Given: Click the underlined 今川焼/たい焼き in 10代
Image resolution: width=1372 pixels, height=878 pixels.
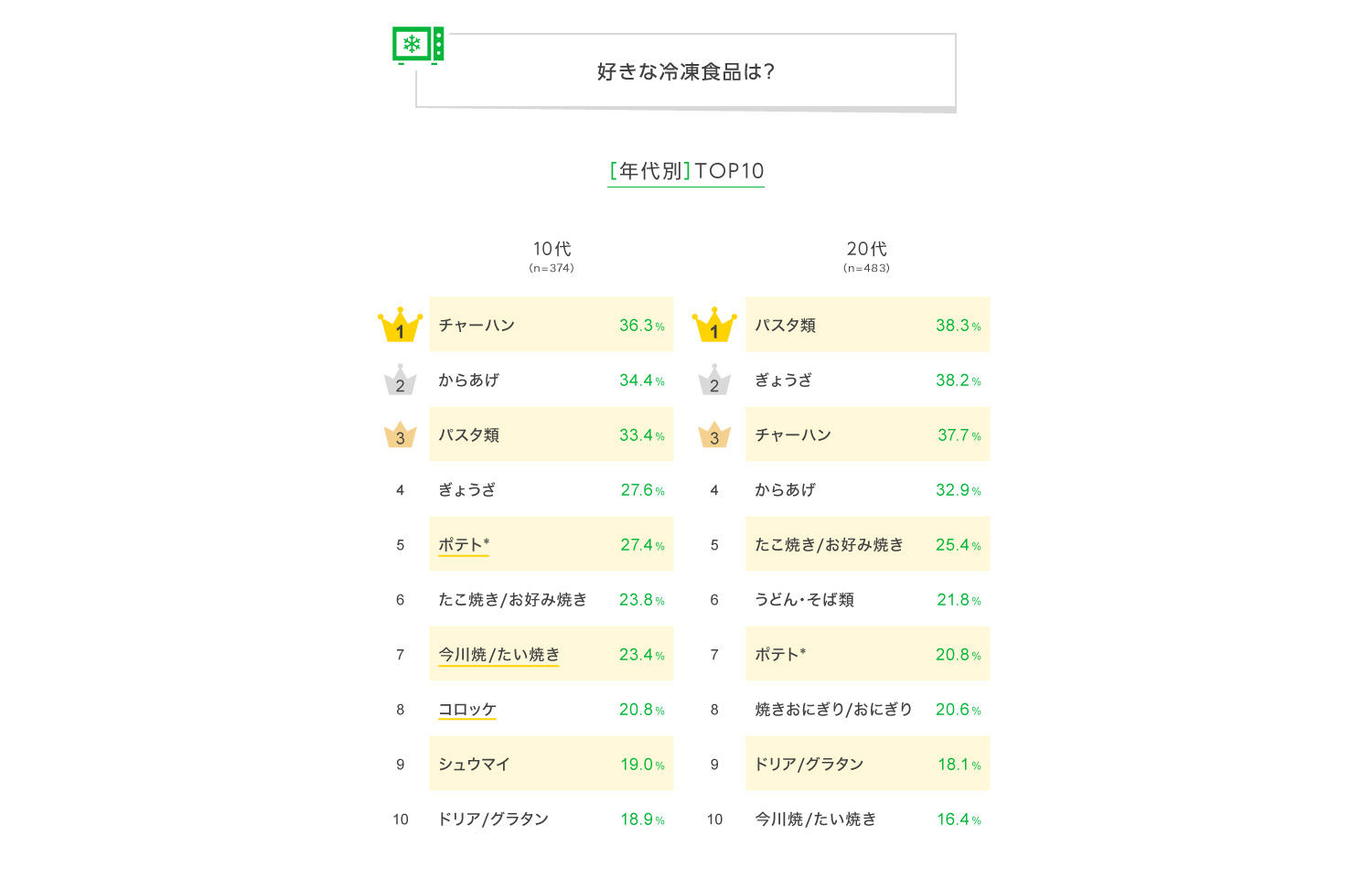Looking at the screenshot, I should 498,655.
